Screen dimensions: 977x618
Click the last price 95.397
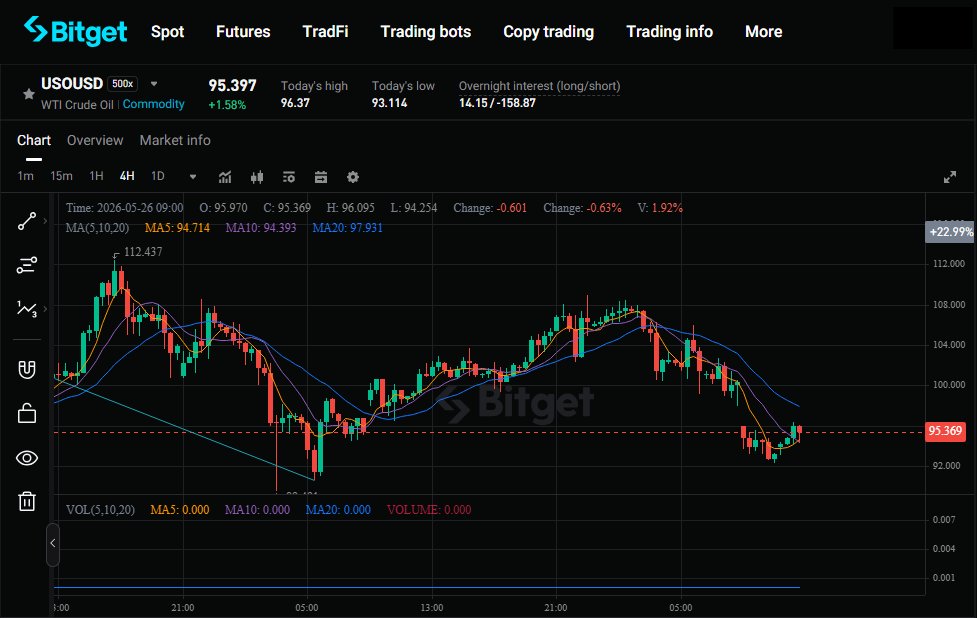(232, 85)
